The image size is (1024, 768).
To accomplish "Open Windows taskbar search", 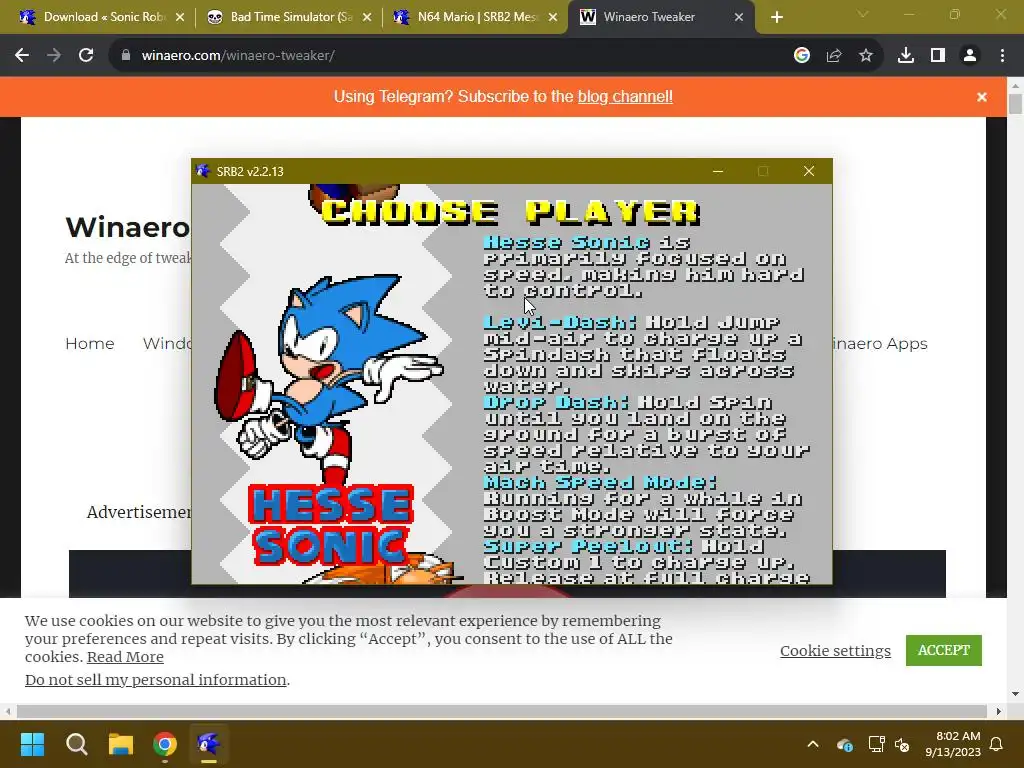I will click(76, 744).
